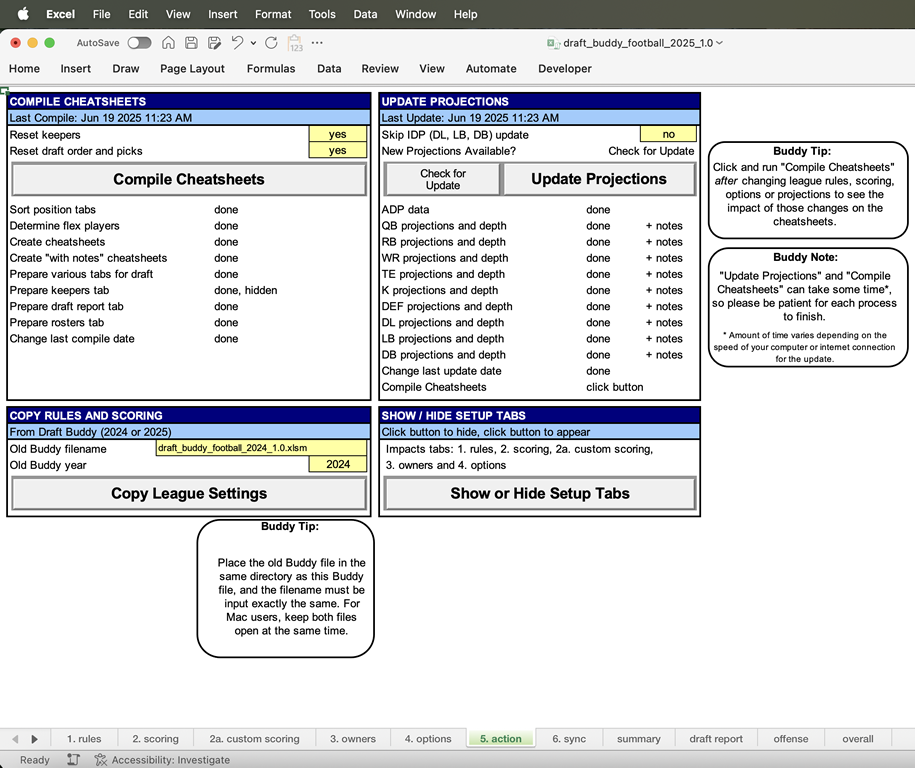Click the Compile Cheatsheets button
The width and height of the screenshot is (915, 768).
(189, 179)
